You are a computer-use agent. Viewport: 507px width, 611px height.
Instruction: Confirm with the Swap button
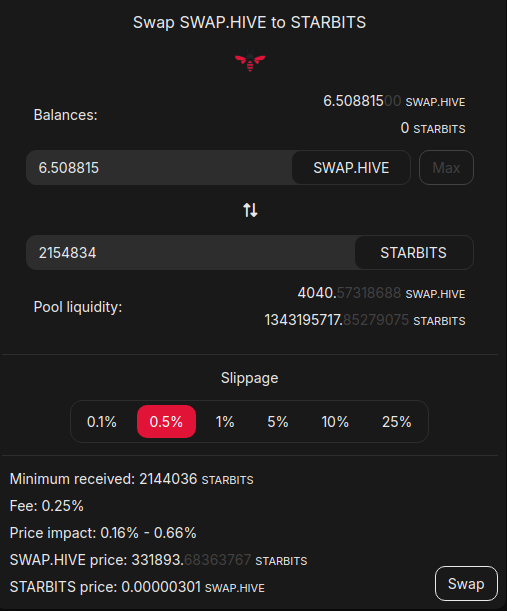pyautogui.click(x=466, y=584)
